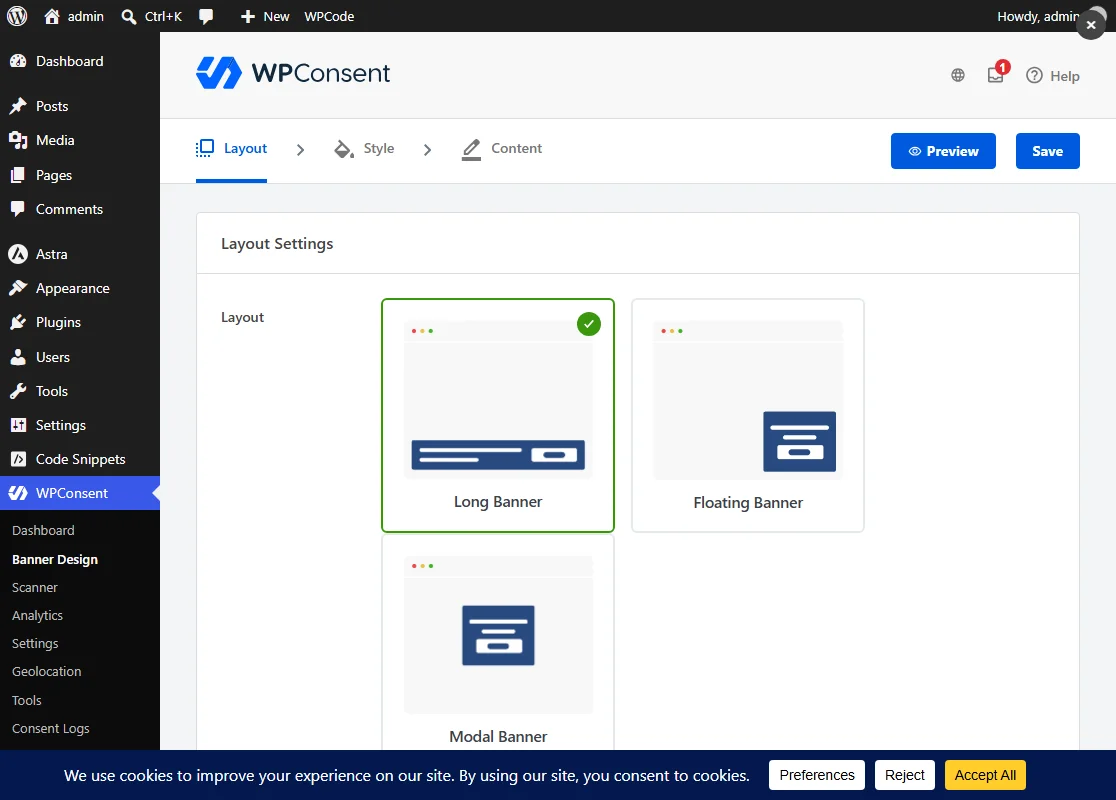Screen dimensions: 1116x800
Task: Click the Tools wrench icon in main sidebar
Action: pyautogui.click(x=19, y=391)
